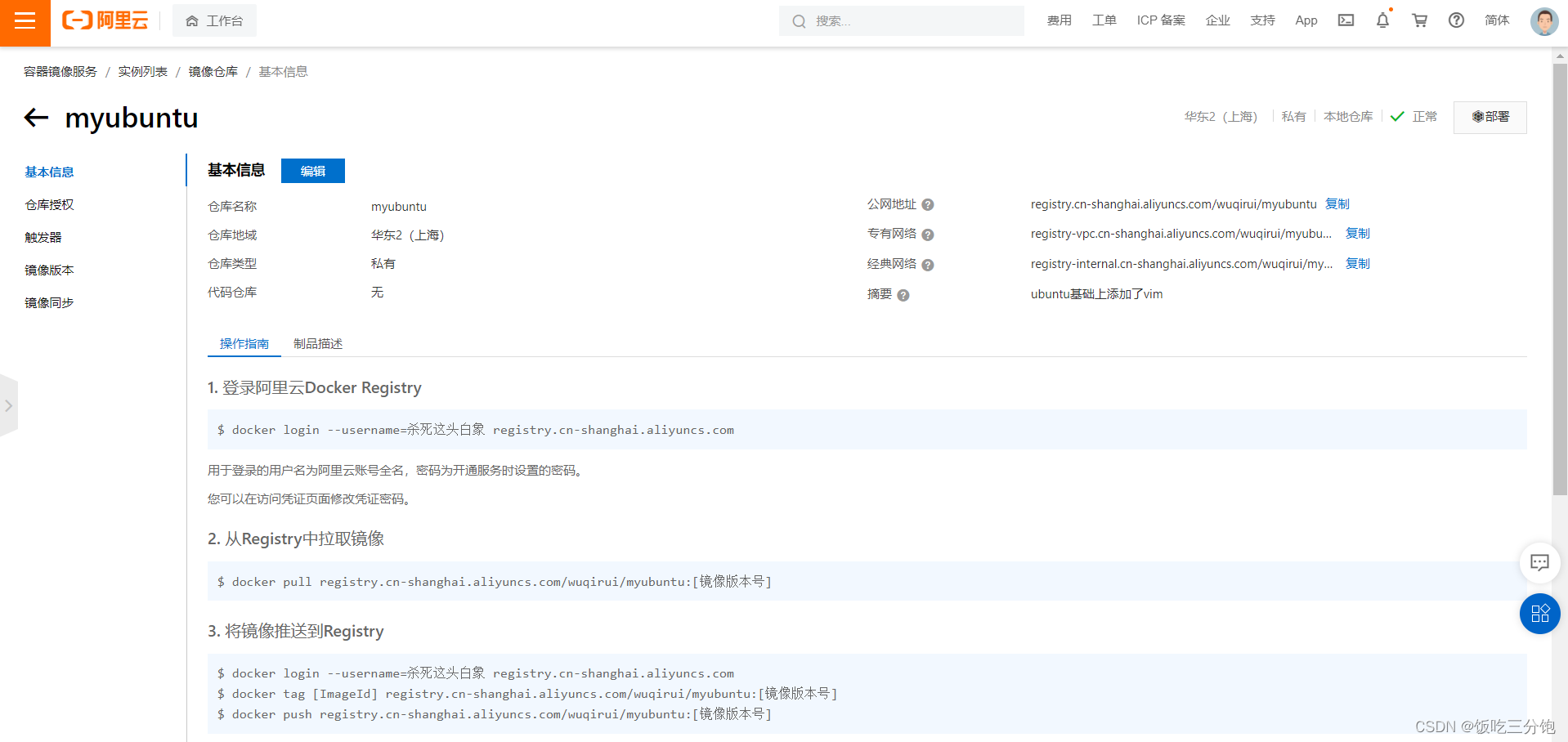Click the Alibaba Cloud logo
Image resolution: width=1568 pixels, height=742 pixels.
click(x=105, y=20)
